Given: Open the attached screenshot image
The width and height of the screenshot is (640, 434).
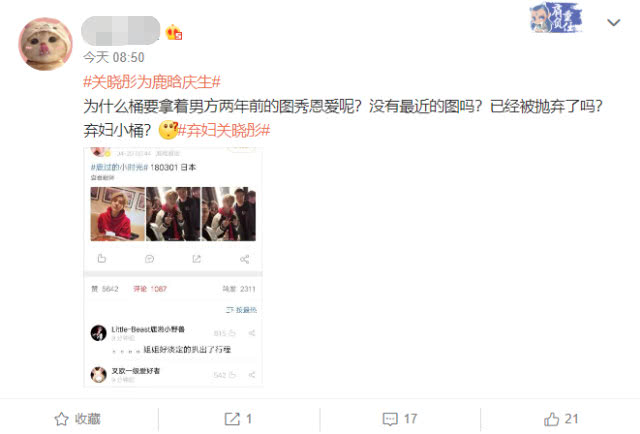Looking at the screenshot, I should coord(173,267).
